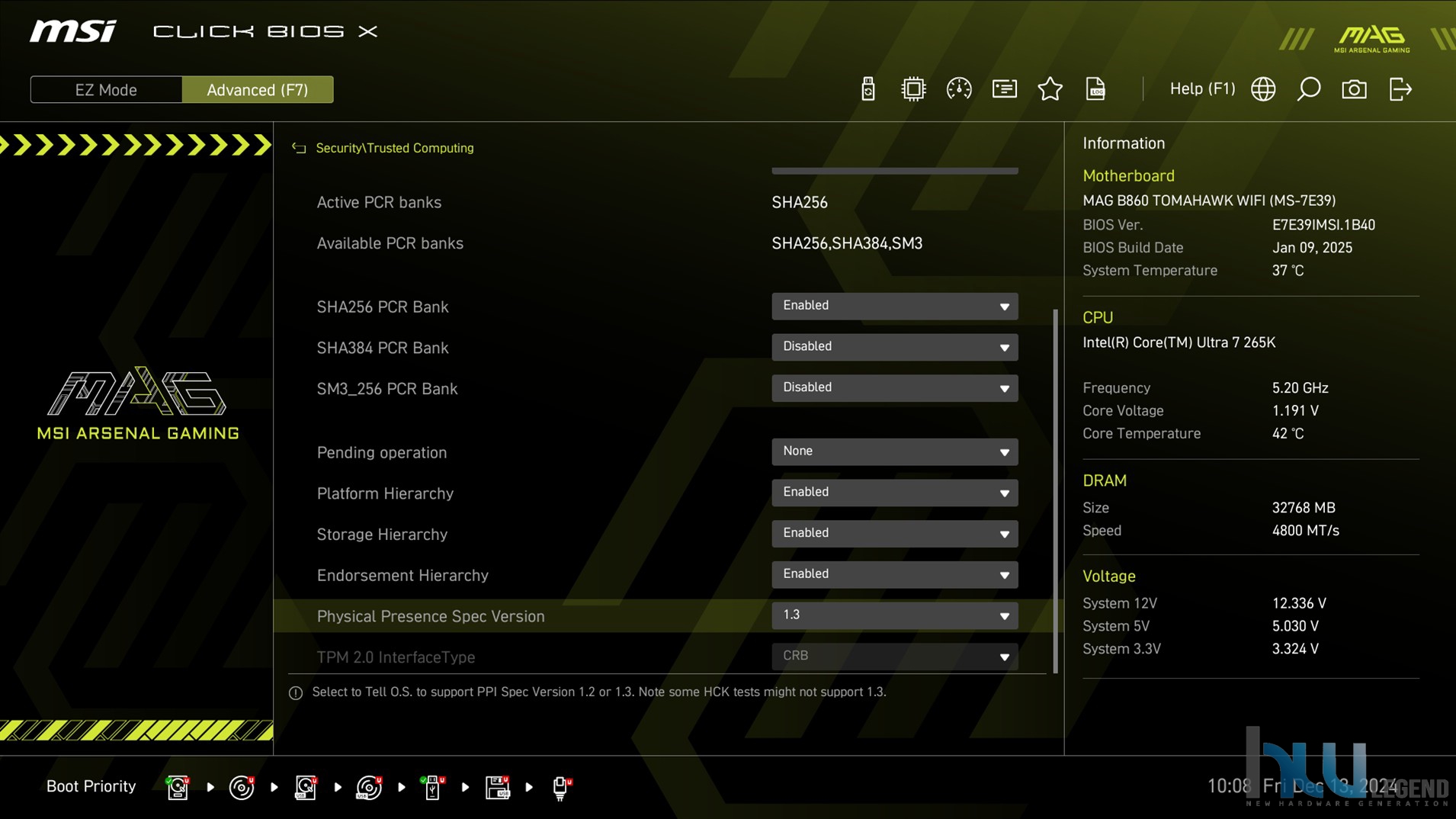Screen dimensions: 1456x819
Task: Click the Pending operation label
Action: pyautogui.click(x=382, y=452)
